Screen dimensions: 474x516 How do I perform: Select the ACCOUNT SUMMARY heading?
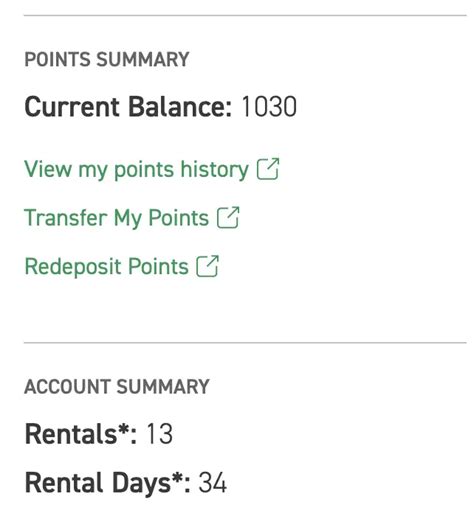[x=117, y=387]
